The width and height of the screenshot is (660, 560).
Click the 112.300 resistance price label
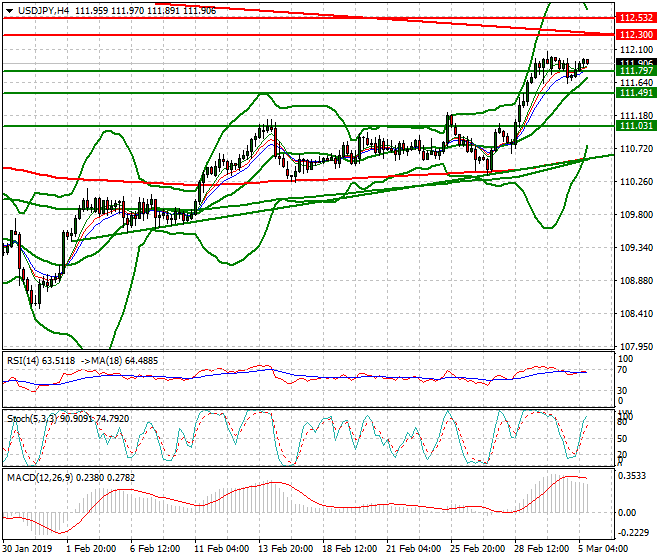(636, 35)
